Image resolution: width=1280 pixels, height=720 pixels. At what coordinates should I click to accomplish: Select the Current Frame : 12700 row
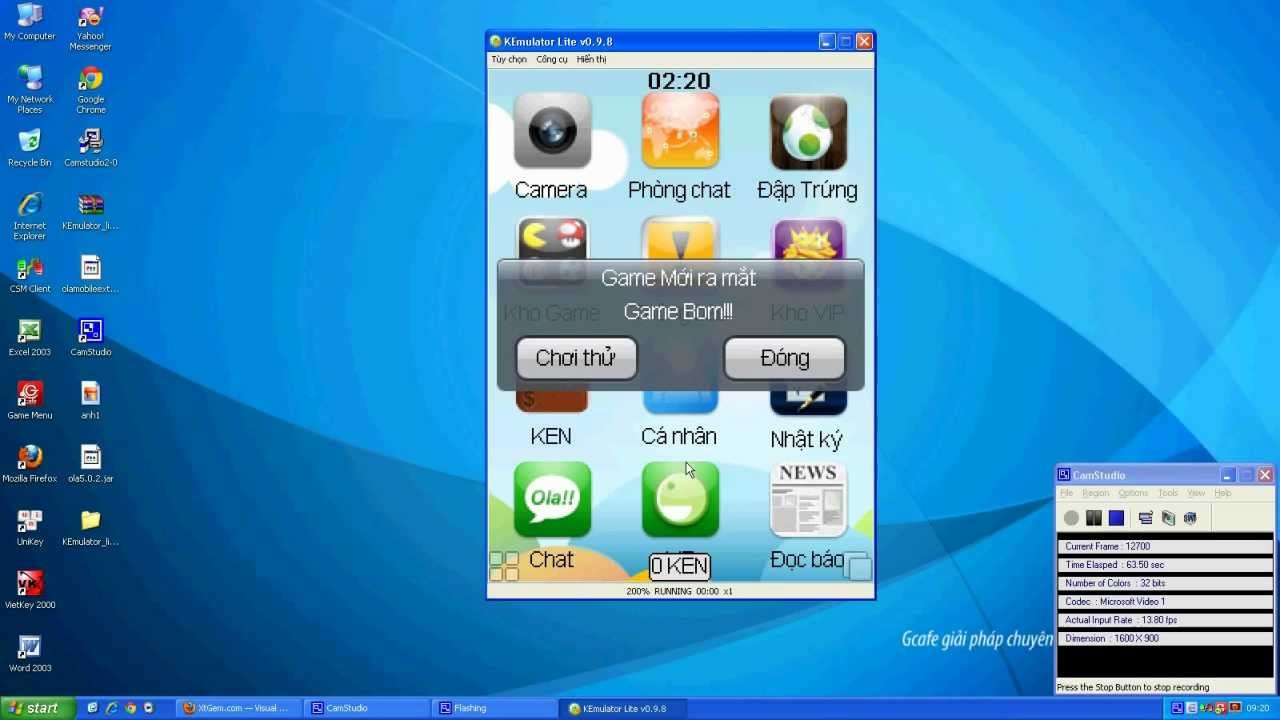point(1165,547)
